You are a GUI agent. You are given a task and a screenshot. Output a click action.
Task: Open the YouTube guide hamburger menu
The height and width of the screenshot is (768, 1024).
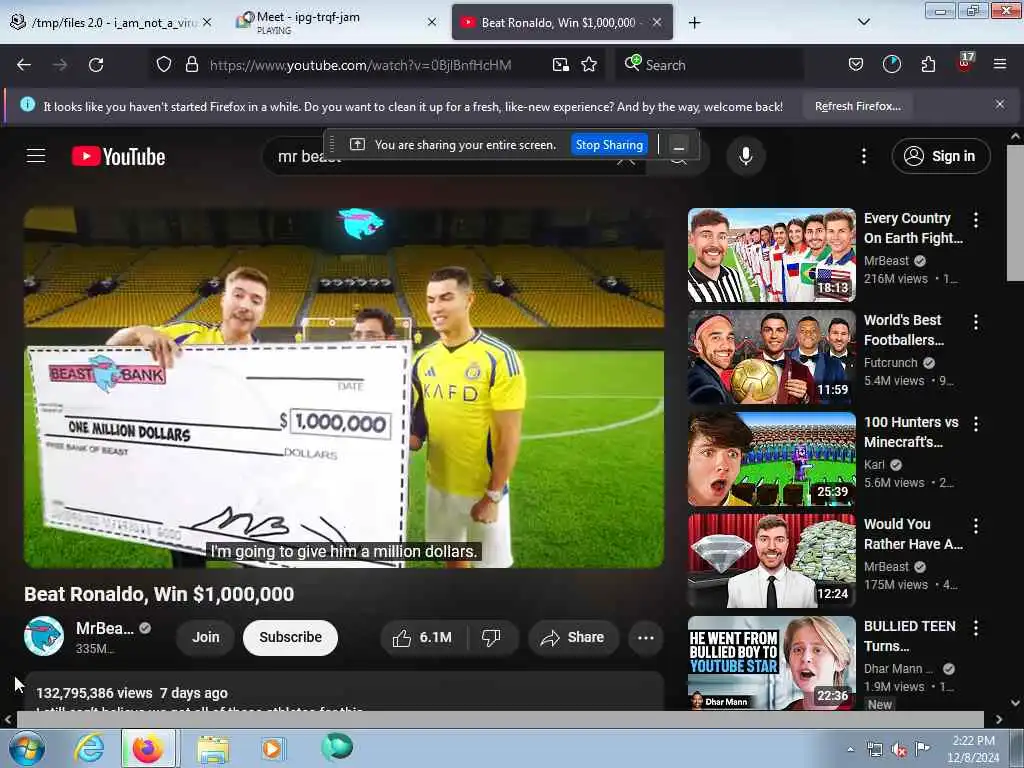point(36,156)
